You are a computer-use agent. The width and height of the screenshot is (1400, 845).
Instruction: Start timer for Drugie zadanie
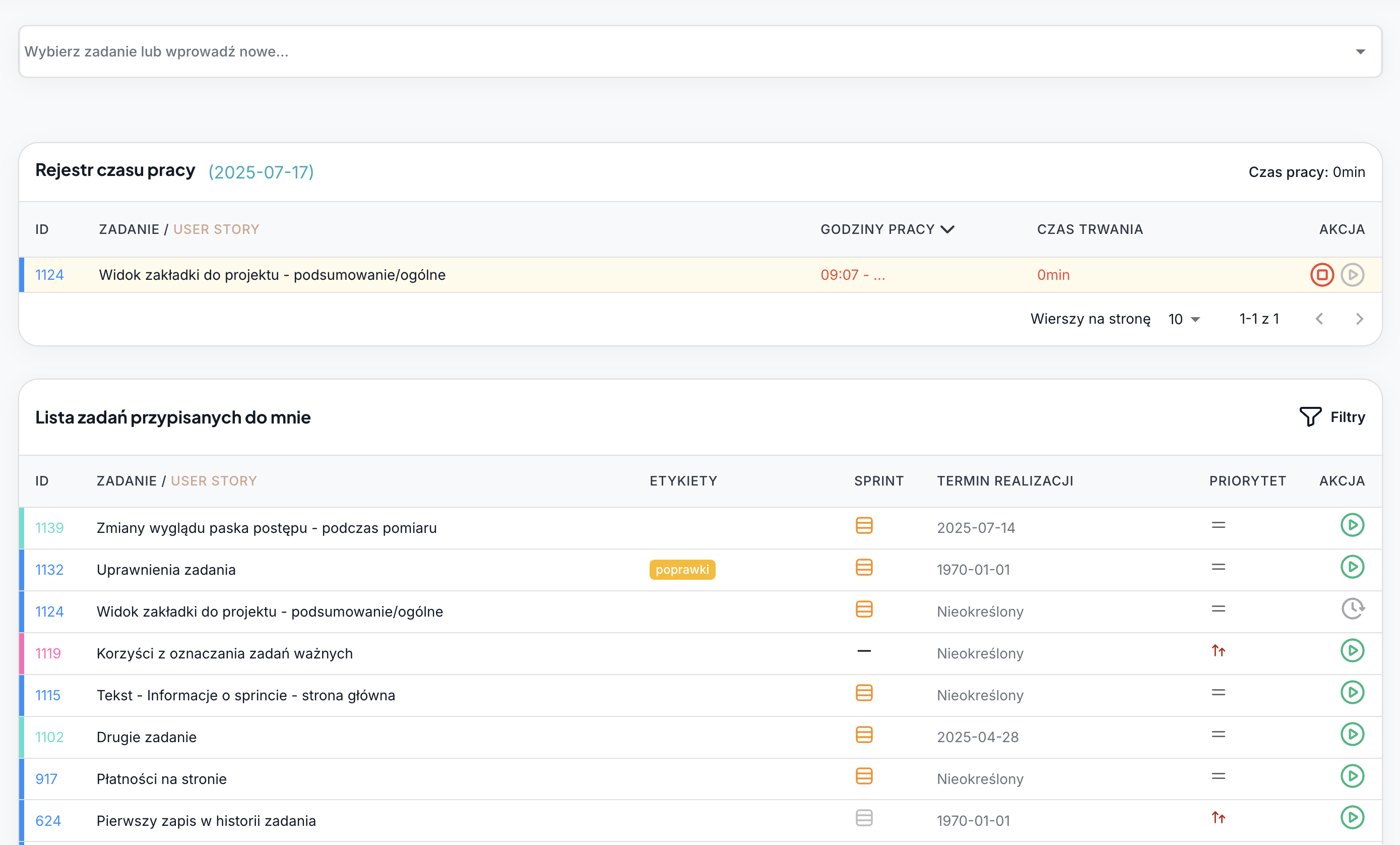tap(1352, 734)
